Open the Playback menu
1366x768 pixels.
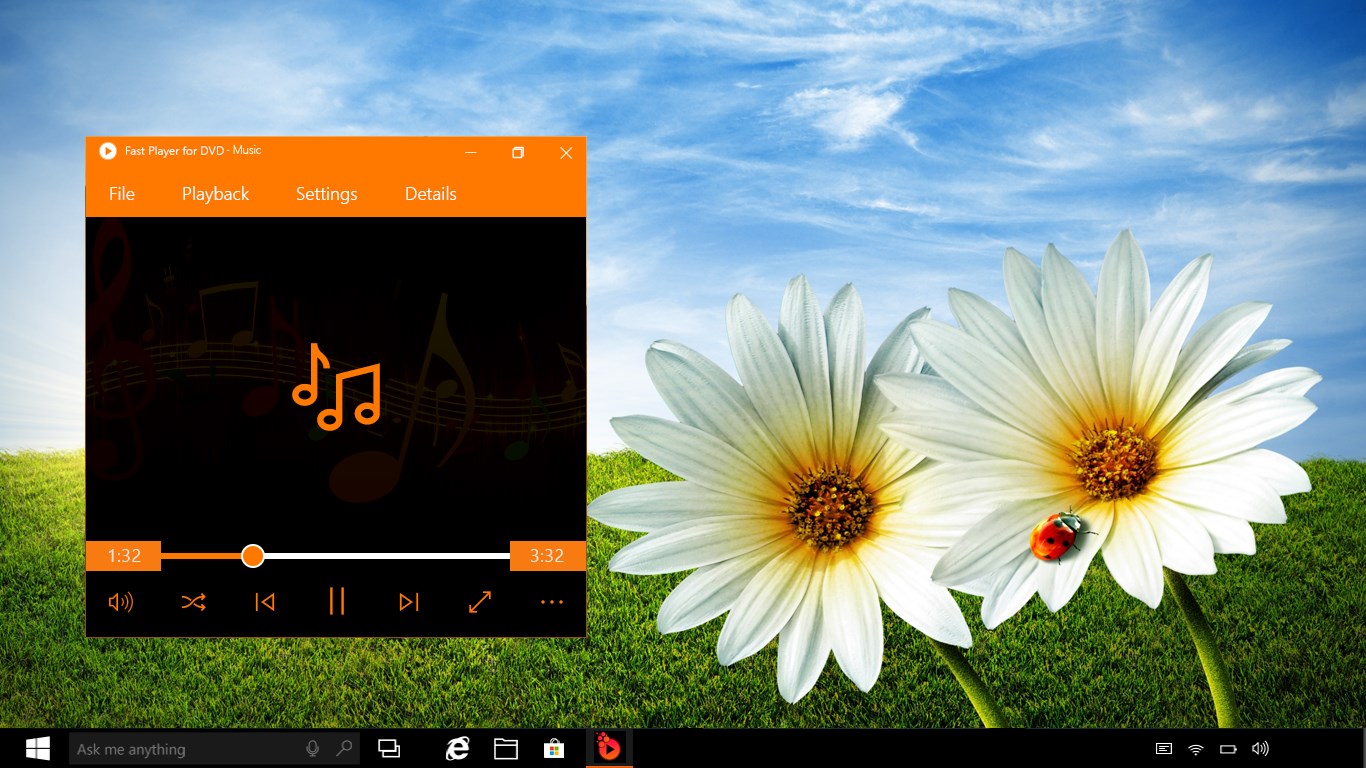[x=215, y=194]
